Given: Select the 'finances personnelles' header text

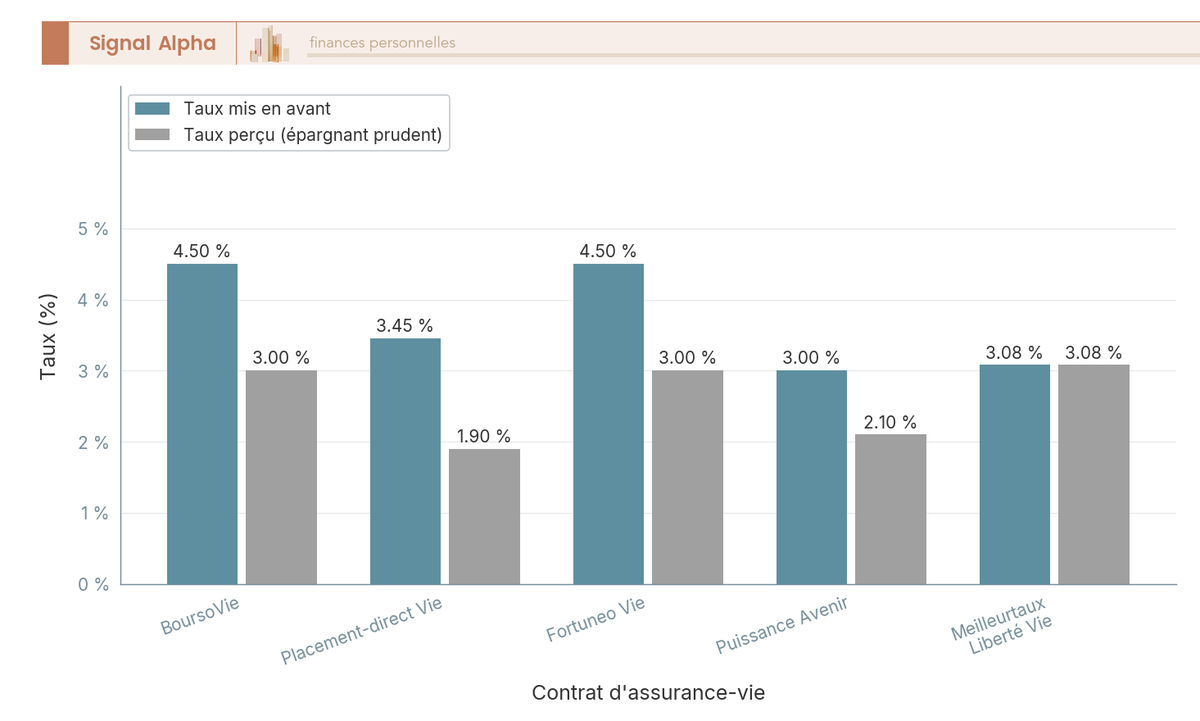Looking at the screenshot, I should pos(382,43).
